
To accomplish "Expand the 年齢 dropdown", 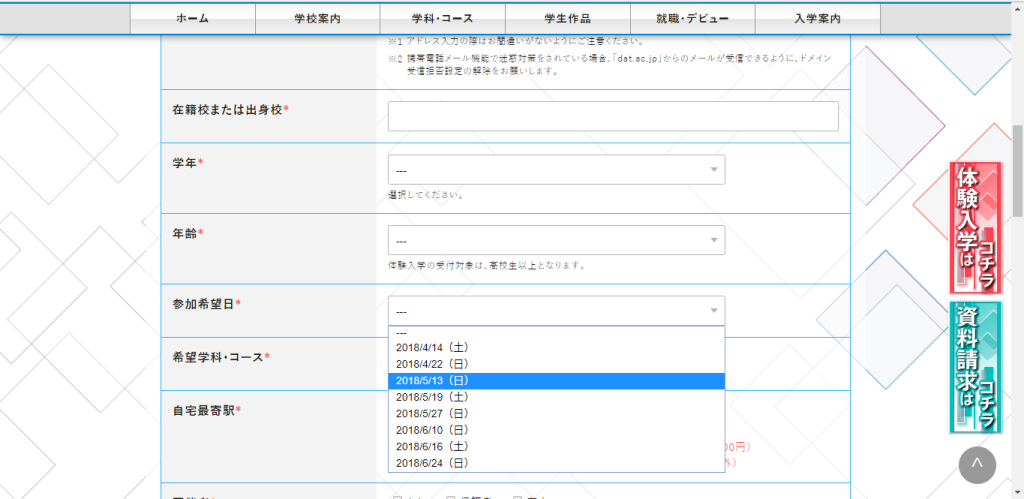I will click(x=556, y=241).
